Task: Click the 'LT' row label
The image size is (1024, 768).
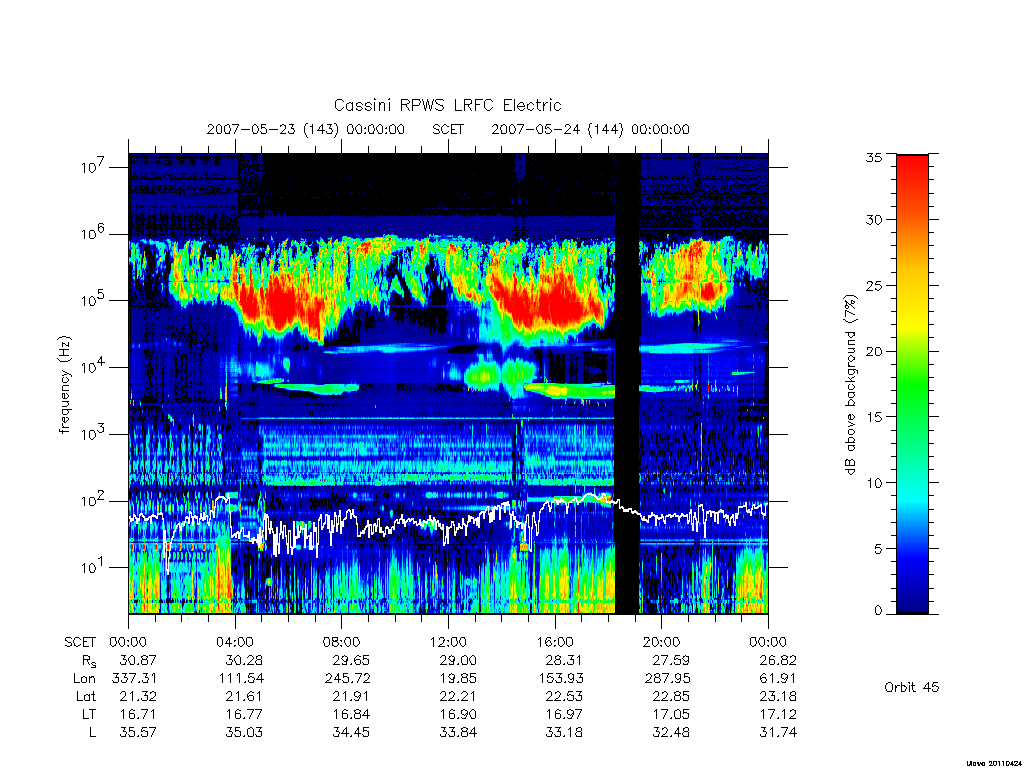Action: (x=89, y=714)
